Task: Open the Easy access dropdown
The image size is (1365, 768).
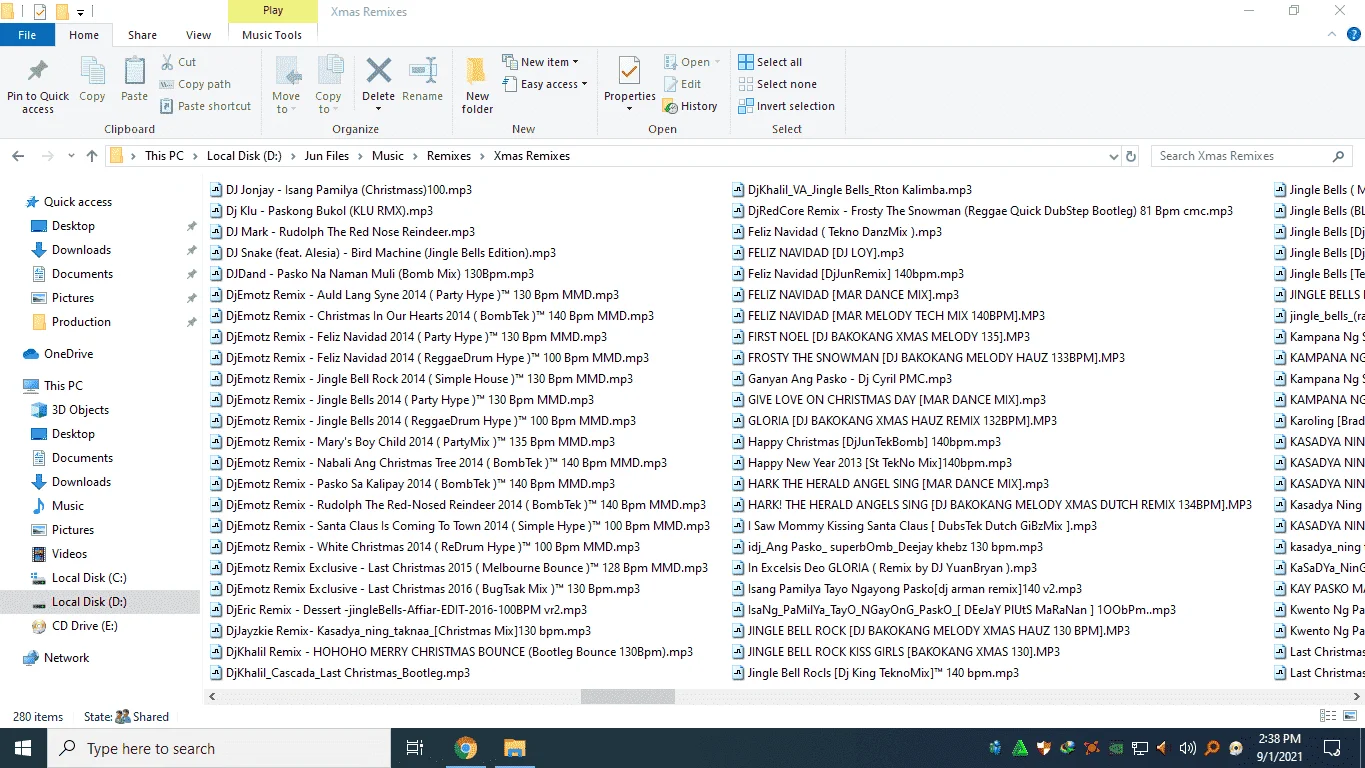Action: [545, 84]
